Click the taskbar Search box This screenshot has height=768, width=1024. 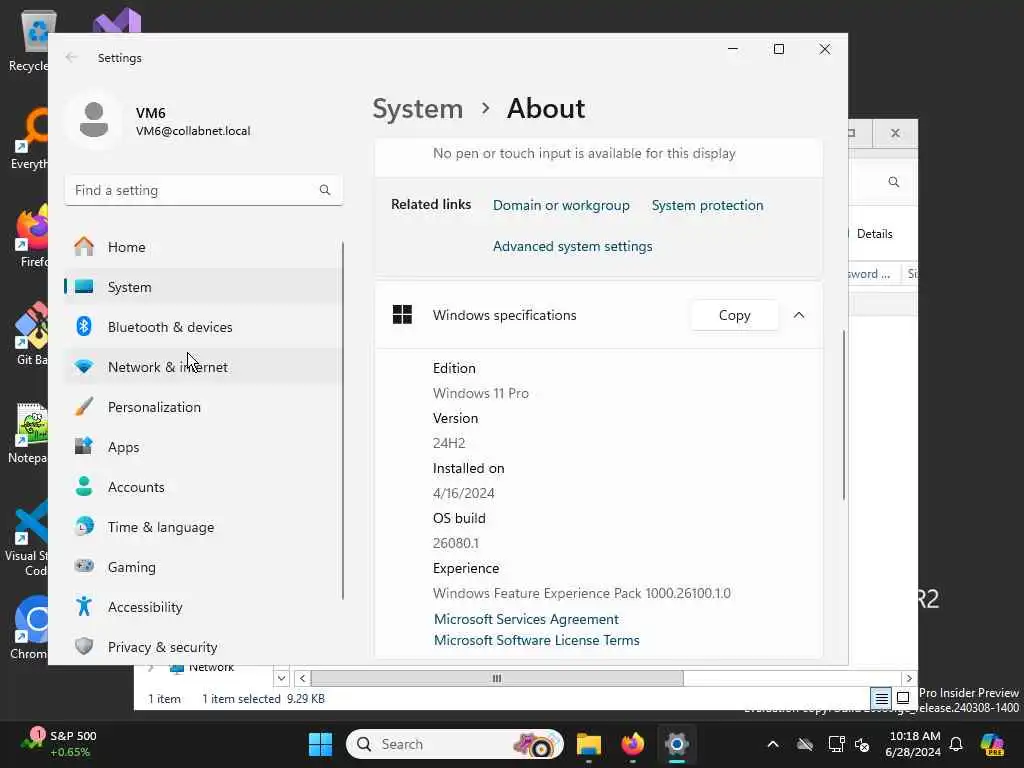click(455, 744)
